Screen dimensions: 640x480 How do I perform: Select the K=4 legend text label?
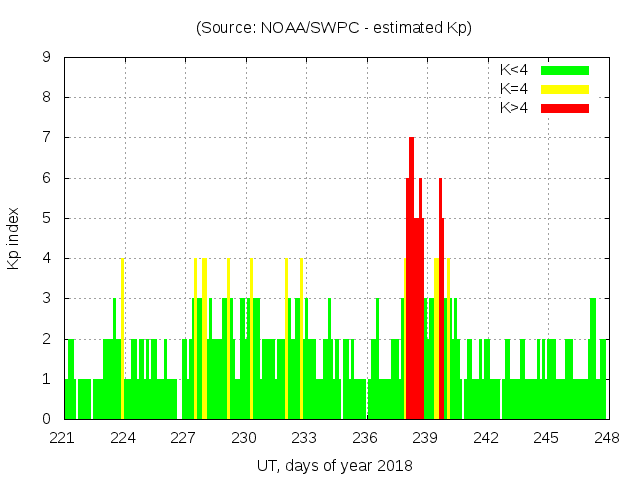[x=515, y=89]
